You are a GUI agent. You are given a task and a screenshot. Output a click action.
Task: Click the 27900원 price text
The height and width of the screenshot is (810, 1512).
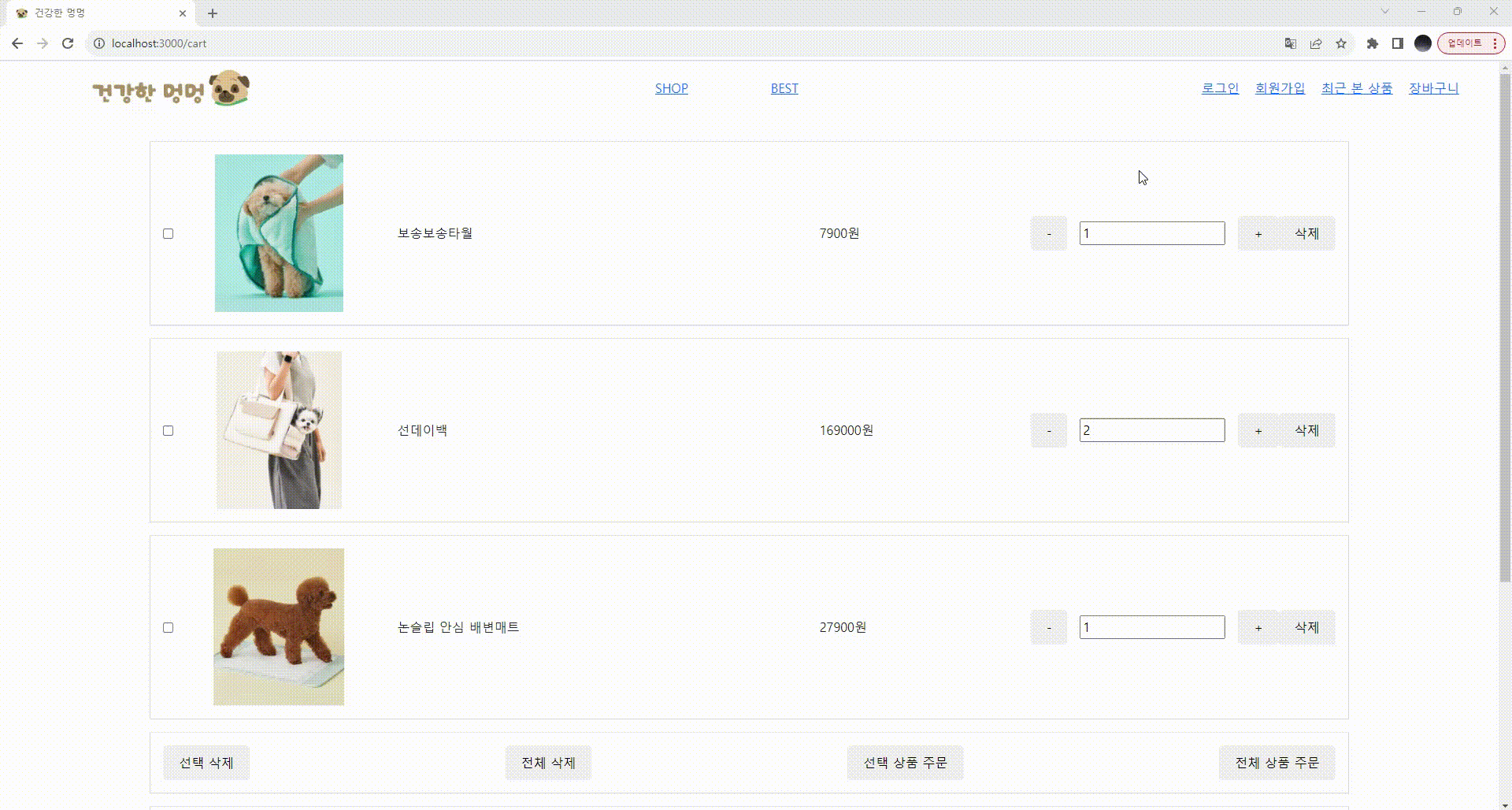(x=843, y=627)
